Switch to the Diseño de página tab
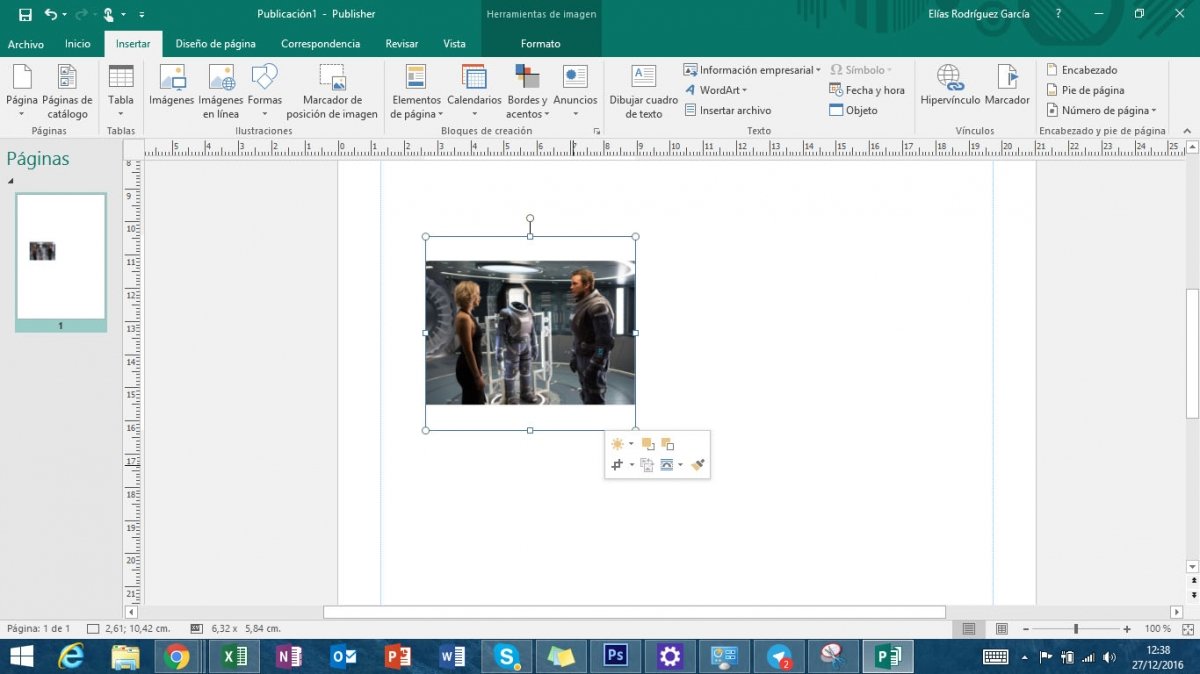The height and width of the screenshot is (674, 1200). click(215, 44)
